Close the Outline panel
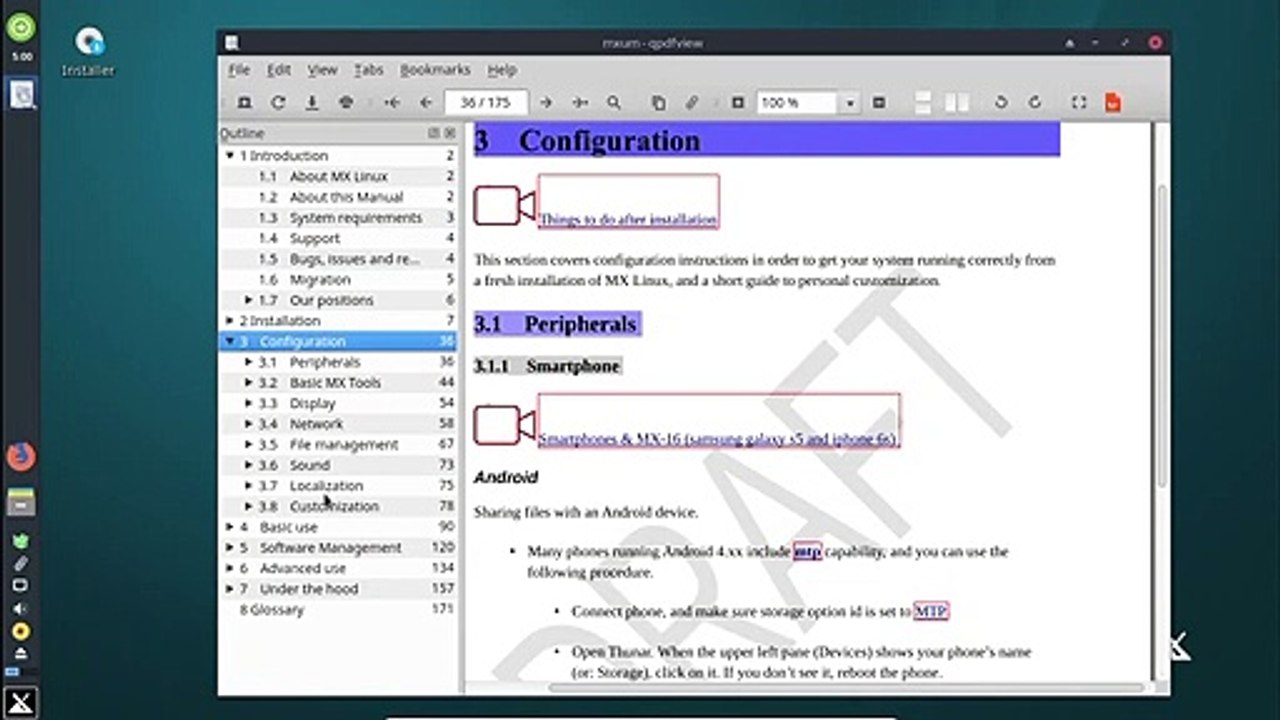The image size is (1280, 720). pos(450,133)
